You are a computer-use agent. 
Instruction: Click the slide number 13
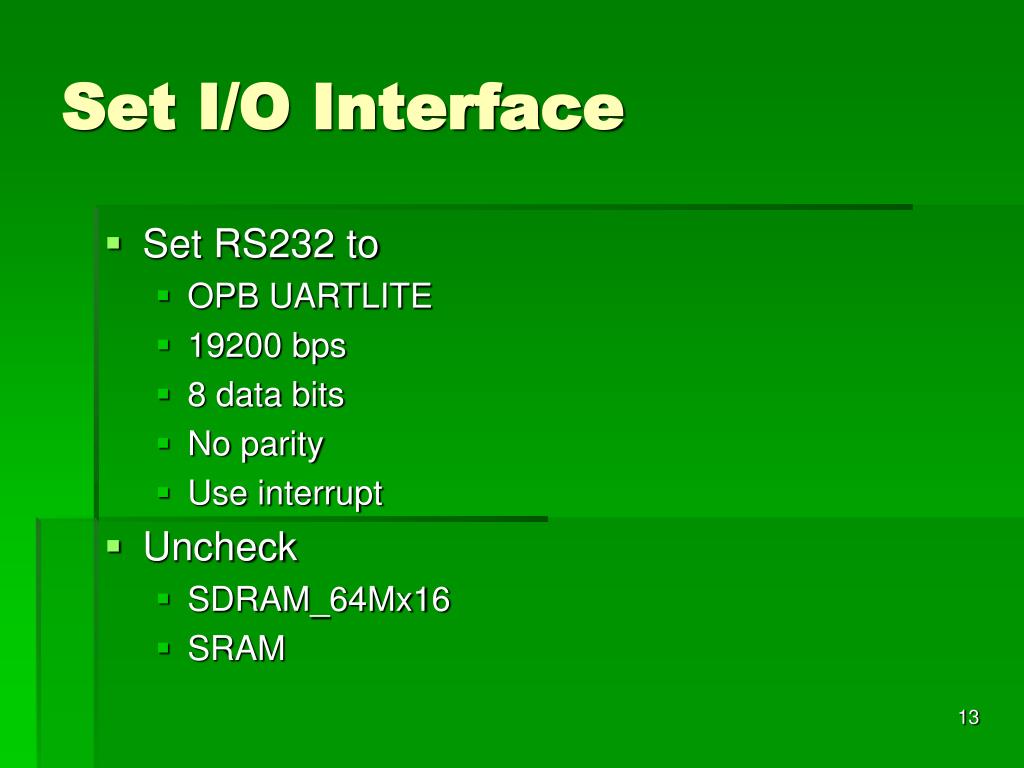coord(968,717)
